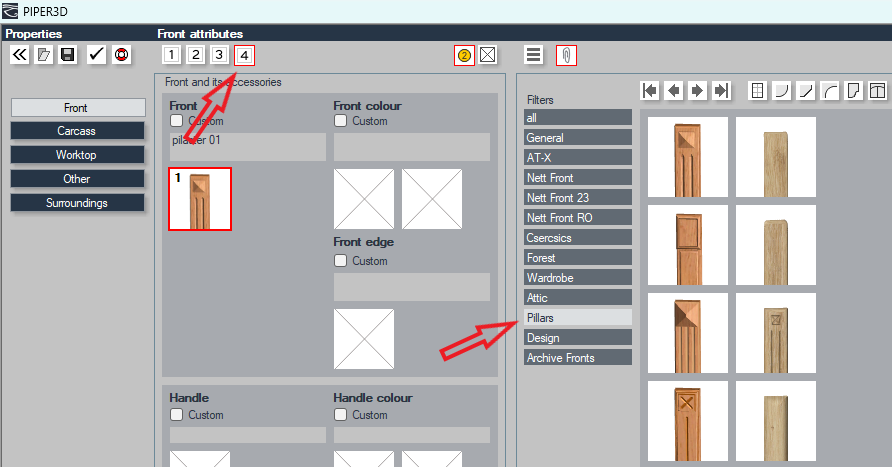Enable Custom checkbox under Front
892x467 pixels.
[176, 121]
